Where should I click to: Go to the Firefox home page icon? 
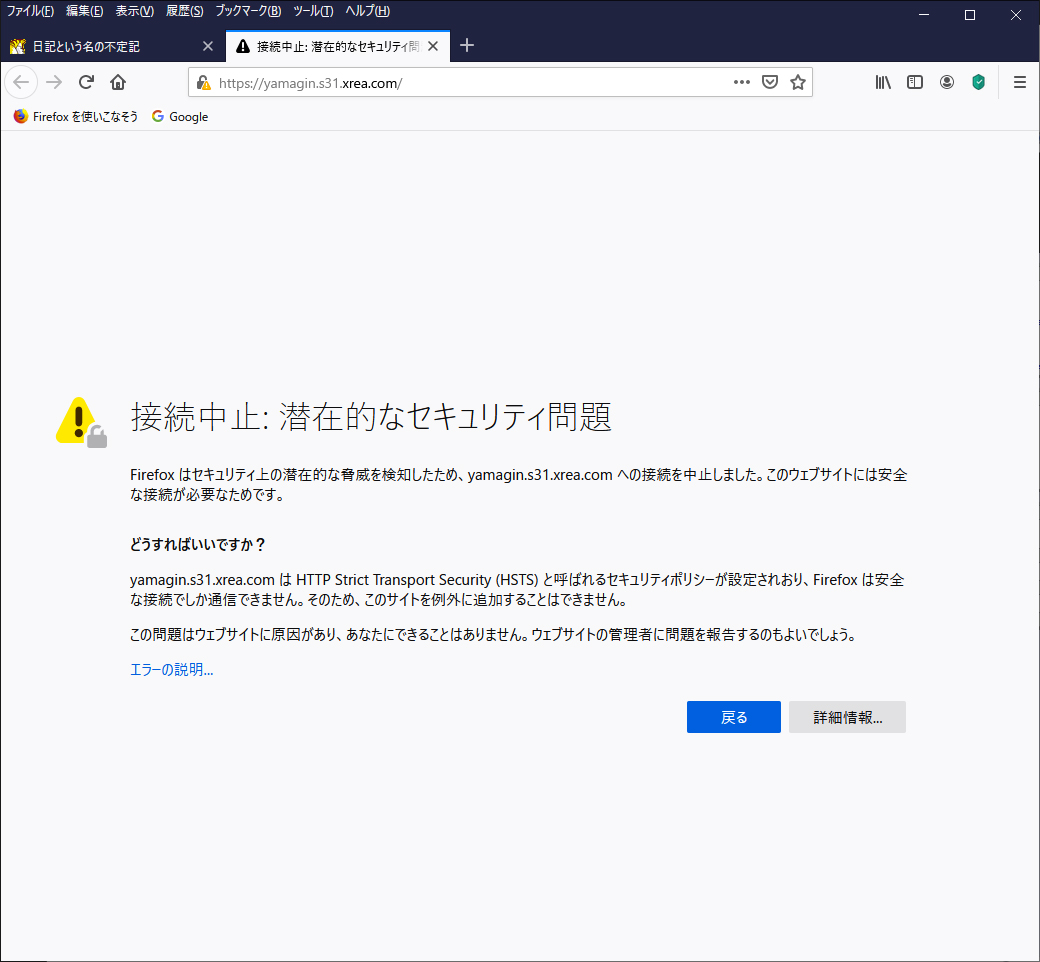pyautogui.click(x=118, y=82)
